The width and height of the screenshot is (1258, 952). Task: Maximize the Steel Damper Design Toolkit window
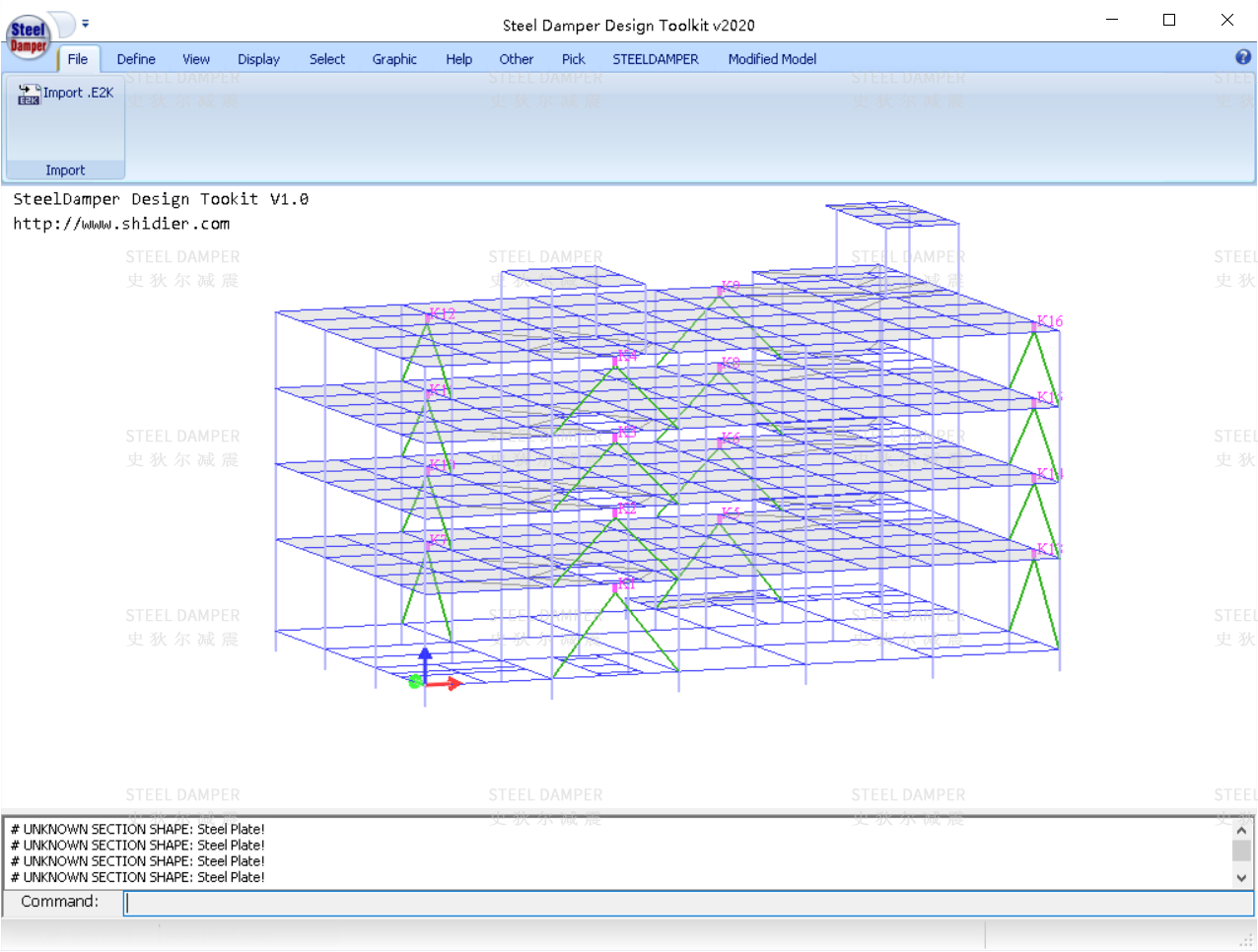point(1169,20)
